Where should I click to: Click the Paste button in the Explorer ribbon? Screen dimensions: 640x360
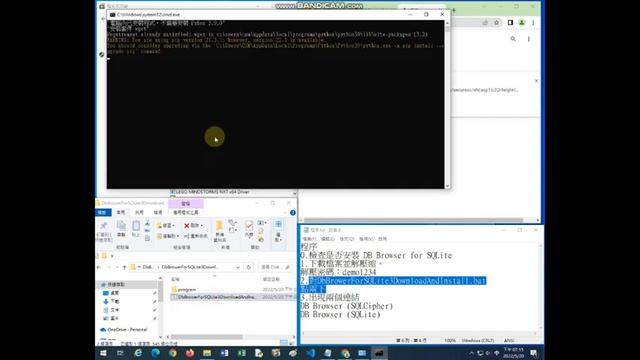coord(136,229)
